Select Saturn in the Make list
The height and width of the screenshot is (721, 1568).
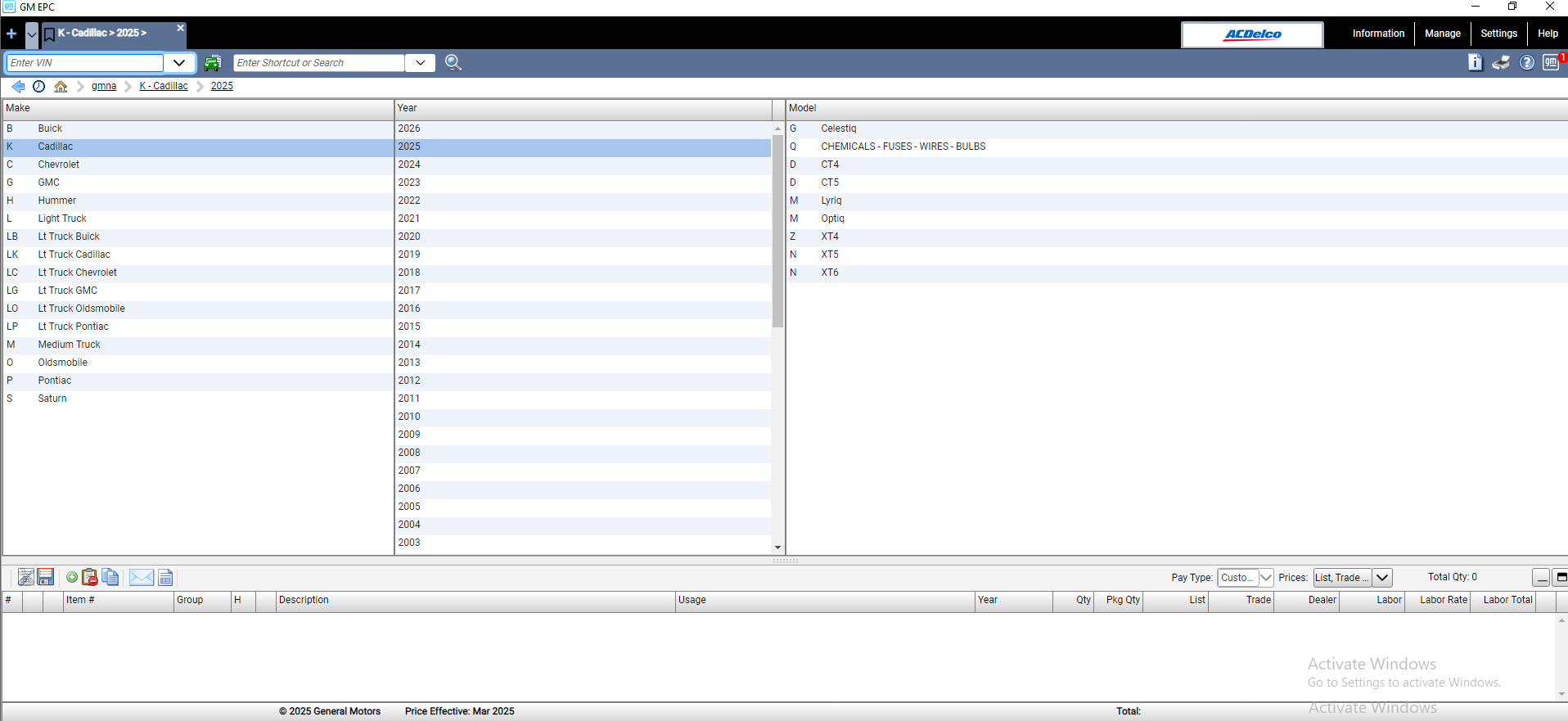[x=198, y=399]
